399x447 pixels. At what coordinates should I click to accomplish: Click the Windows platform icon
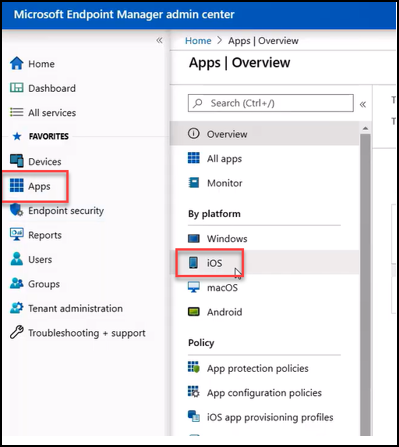[194, 238]
